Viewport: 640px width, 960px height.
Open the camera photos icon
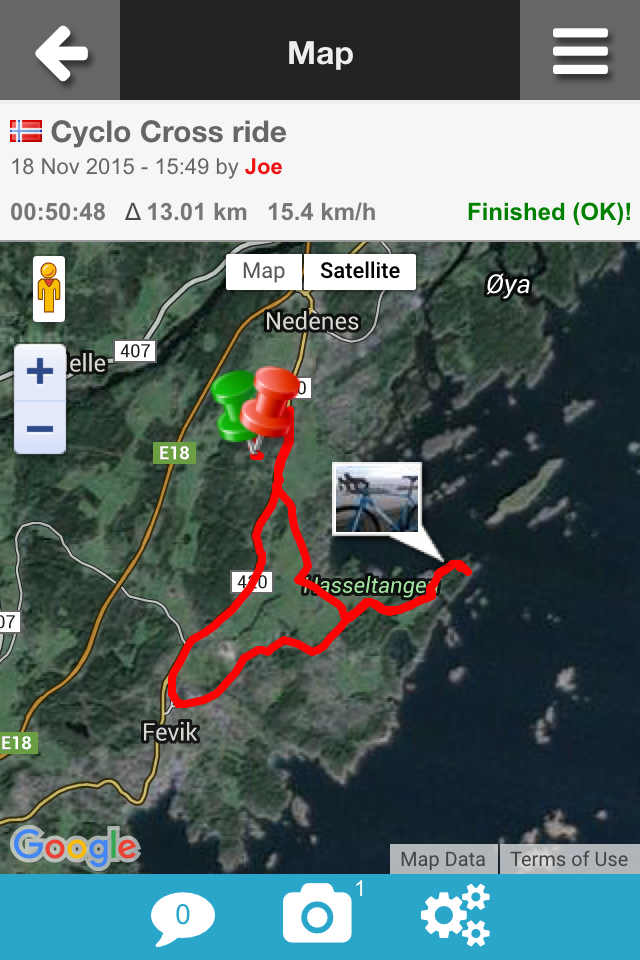coord(317,912)
